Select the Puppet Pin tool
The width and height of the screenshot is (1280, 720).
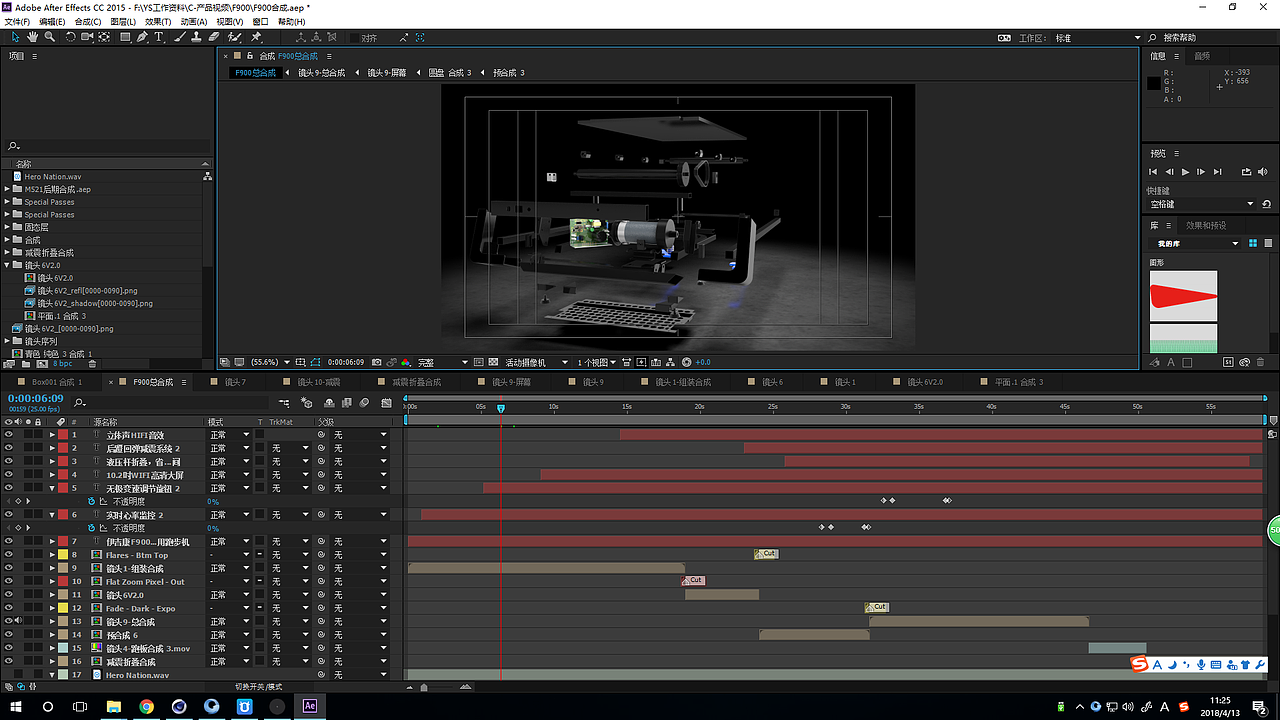pos(257,37)
